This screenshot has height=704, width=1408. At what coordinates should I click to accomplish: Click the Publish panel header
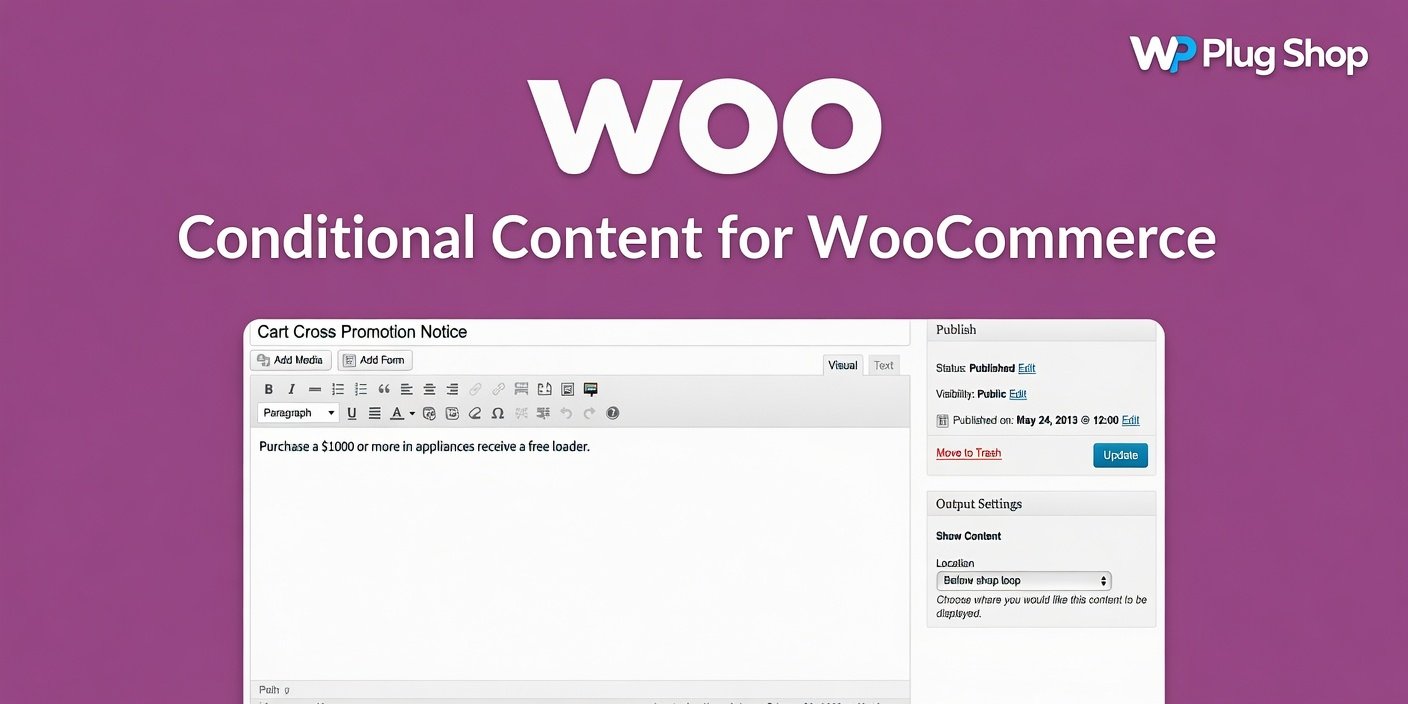(1041, 330)
